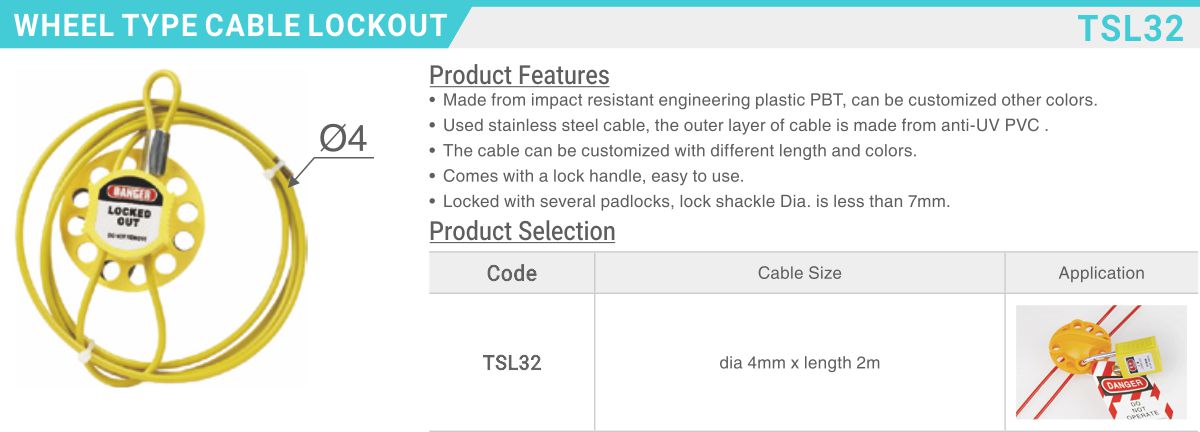Image resolution: width=1200 pixels, height=432 pixels.
Task: Select the Code column header
Action: click(512, 273)
